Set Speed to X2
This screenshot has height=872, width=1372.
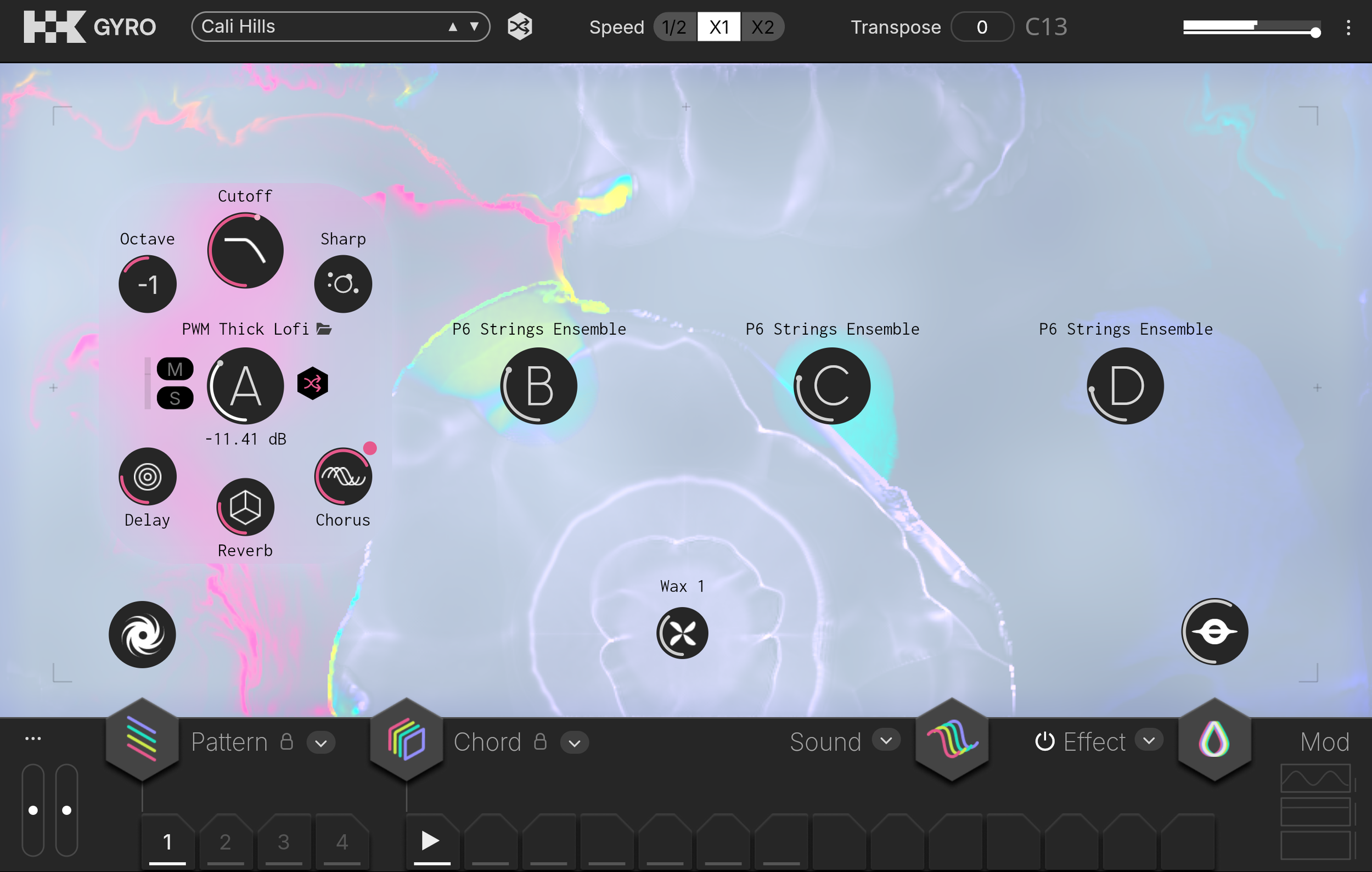[762, 27]
